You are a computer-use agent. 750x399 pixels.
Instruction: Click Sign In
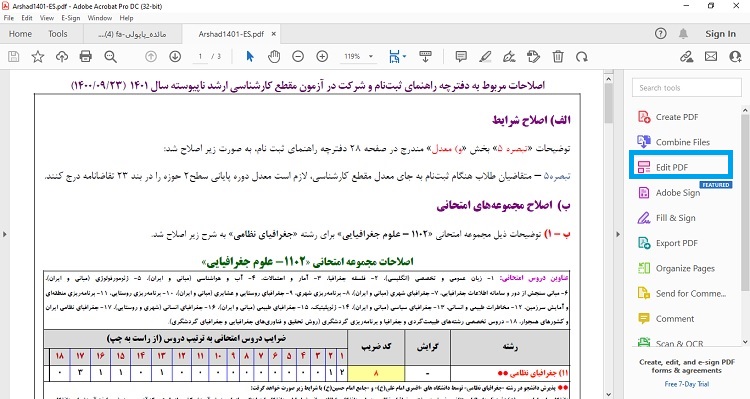(720, 33)
